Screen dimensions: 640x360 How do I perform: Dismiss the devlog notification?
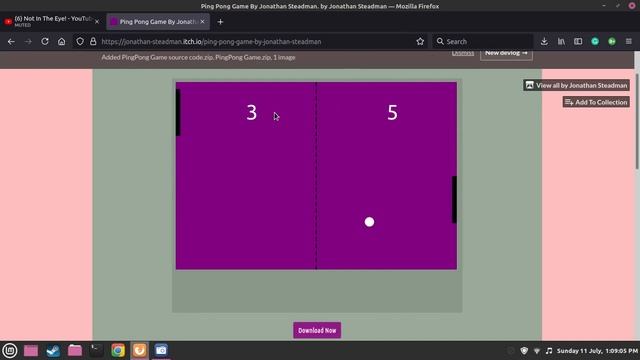coord(463,53)
